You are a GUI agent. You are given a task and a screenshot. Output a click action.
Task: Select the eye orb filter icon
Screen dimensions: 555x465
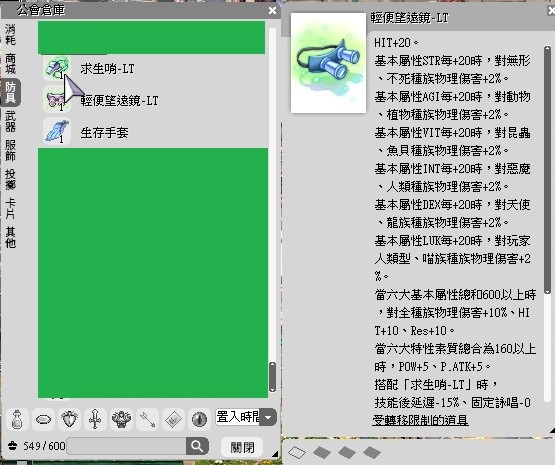click(x=199, y=419)
